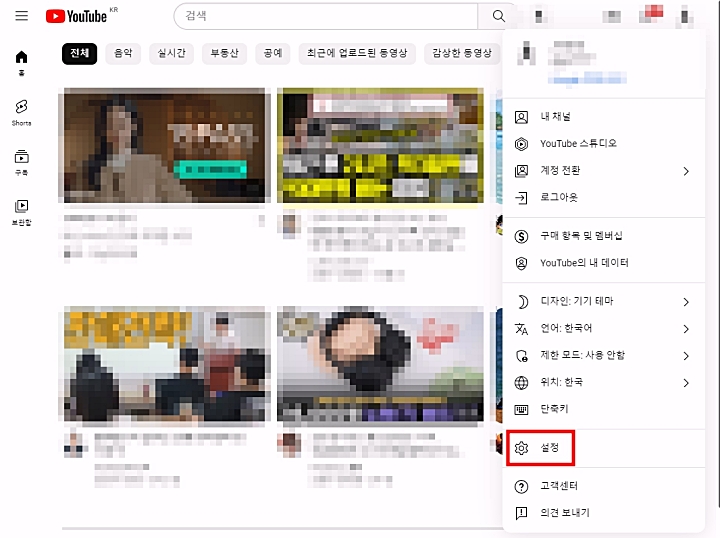Open the hamburger guide menu

tap(22, 16)
